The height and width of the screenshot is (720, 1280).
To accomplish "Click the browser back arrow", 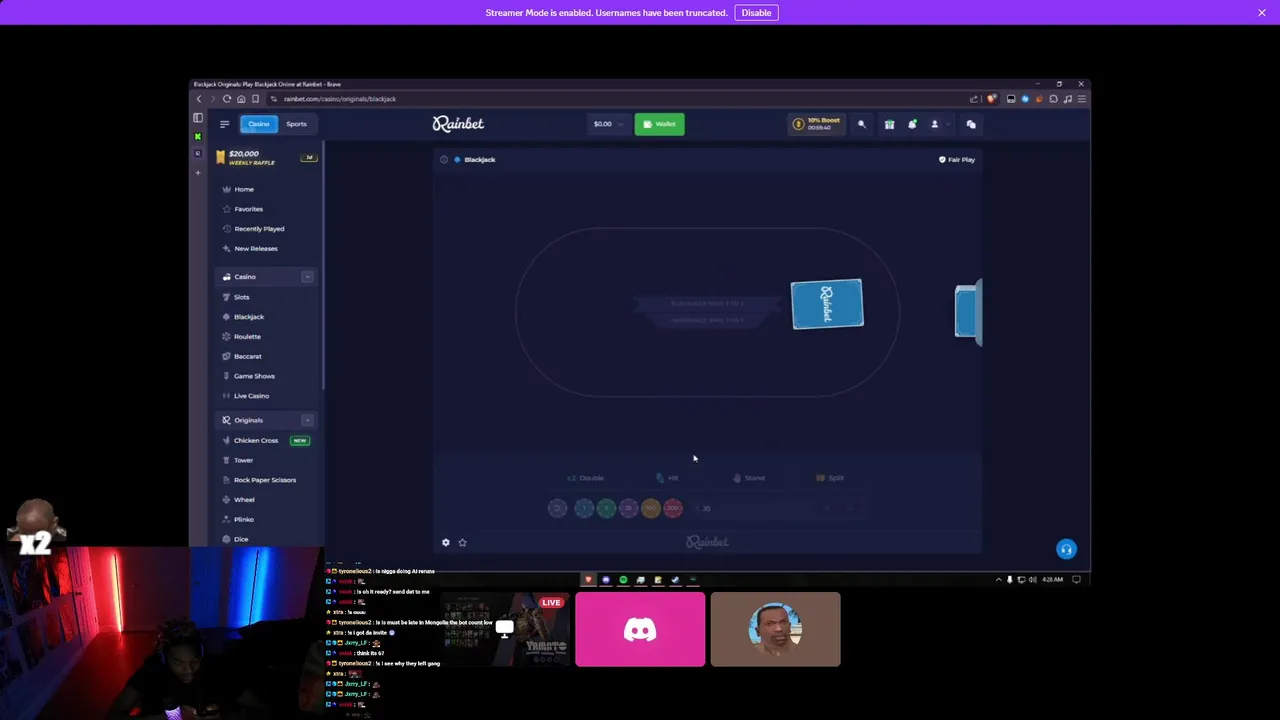I will coord(199,99).
